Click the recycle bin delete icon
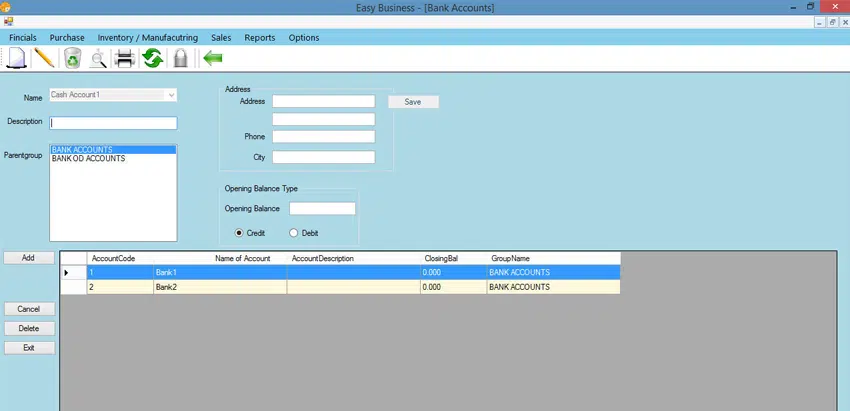The width and height of the screenshot is (850, 411). pos(72,59)
